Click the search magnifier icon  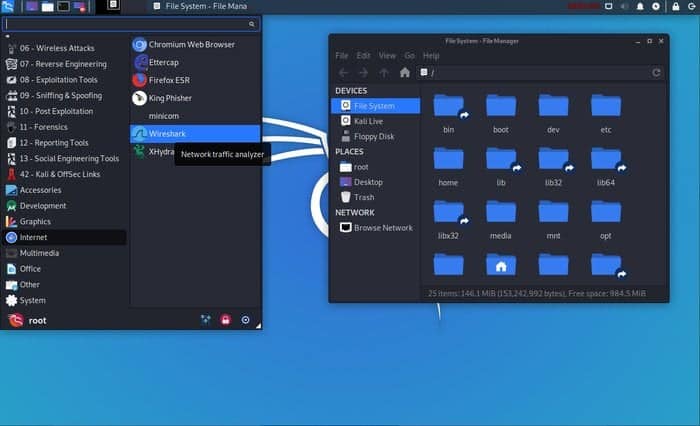(252, 24)
